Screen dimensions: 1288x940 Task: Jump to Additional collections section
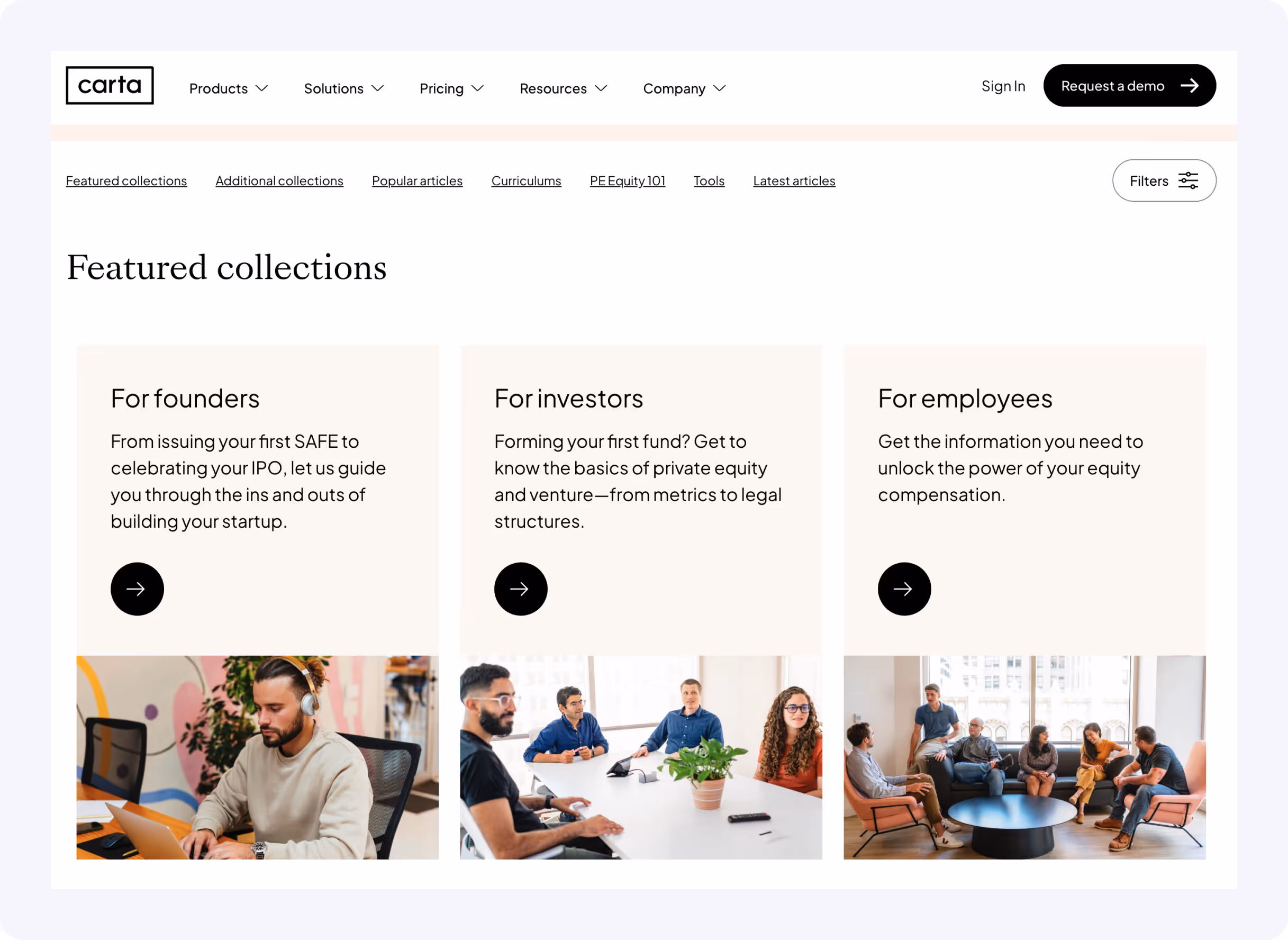279,180
